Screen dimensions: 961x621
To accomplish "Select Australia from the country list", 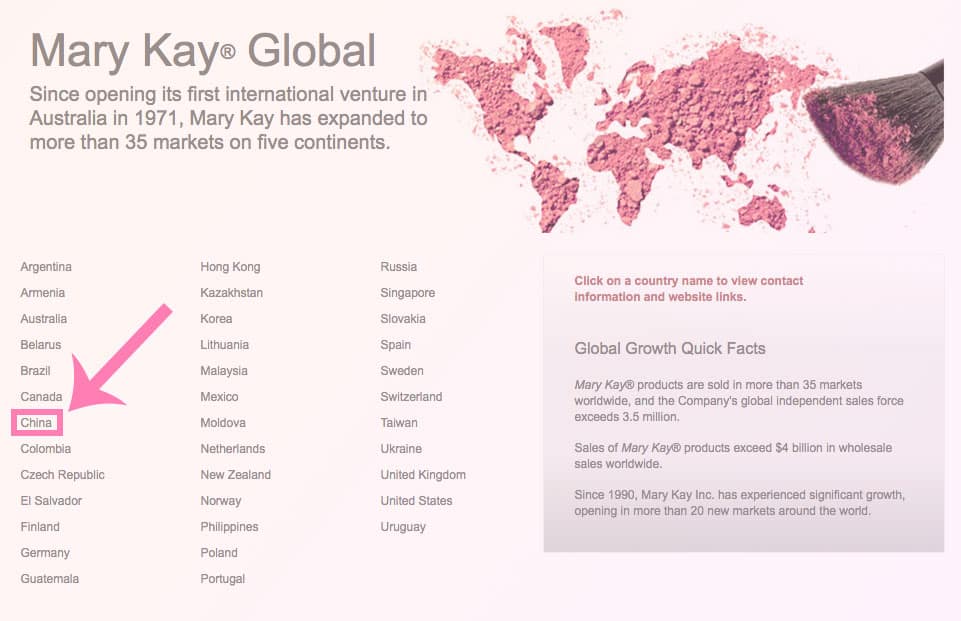I will 44,319.
